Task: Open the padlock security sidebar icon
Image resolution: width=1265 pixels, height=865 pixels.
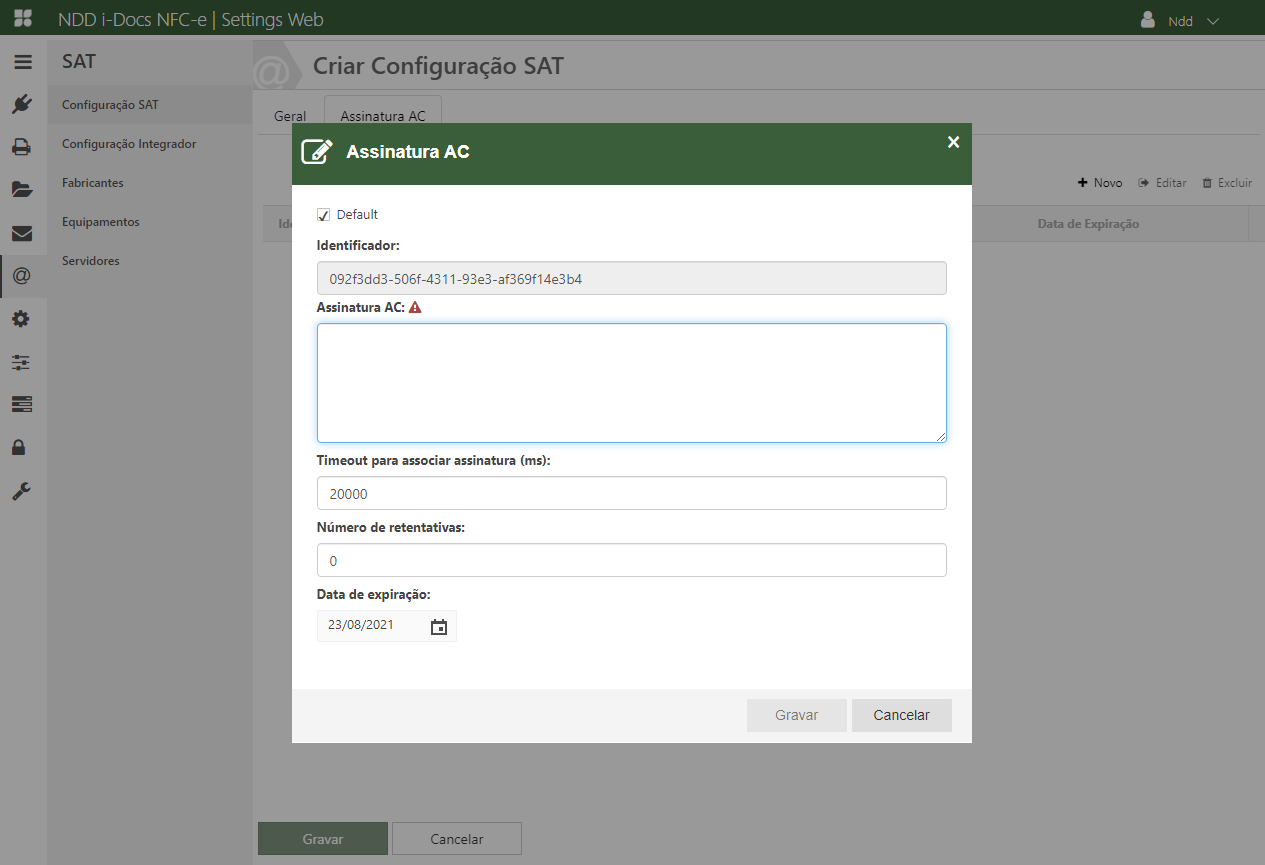Action: (x=18, y=447)
